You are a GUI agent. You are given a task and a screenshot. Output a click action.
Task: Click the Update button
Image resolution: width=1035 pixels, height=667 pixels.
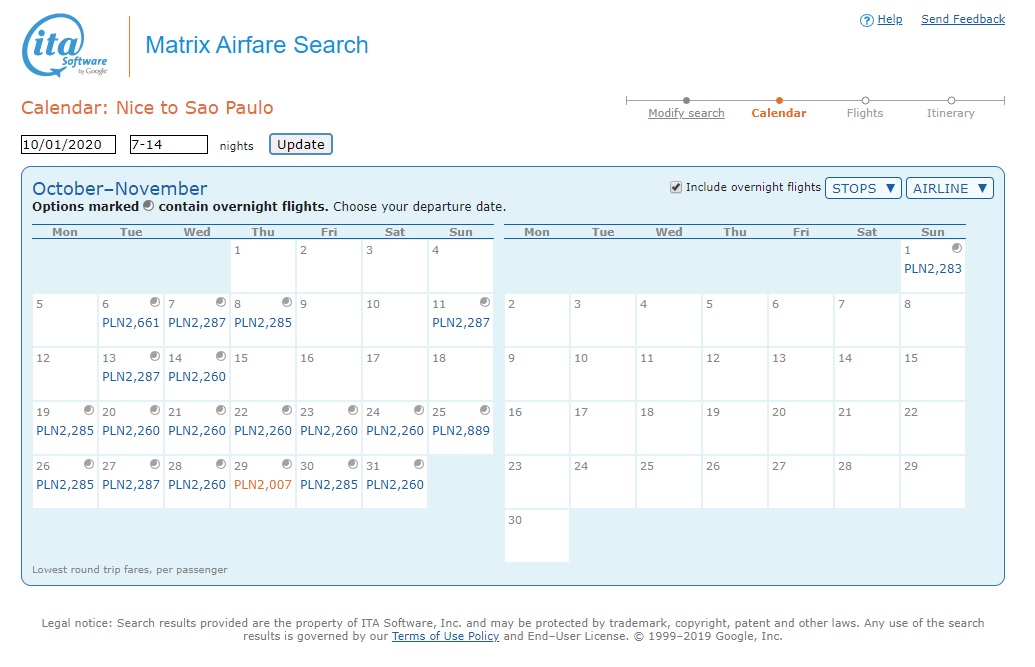(300, 144)
